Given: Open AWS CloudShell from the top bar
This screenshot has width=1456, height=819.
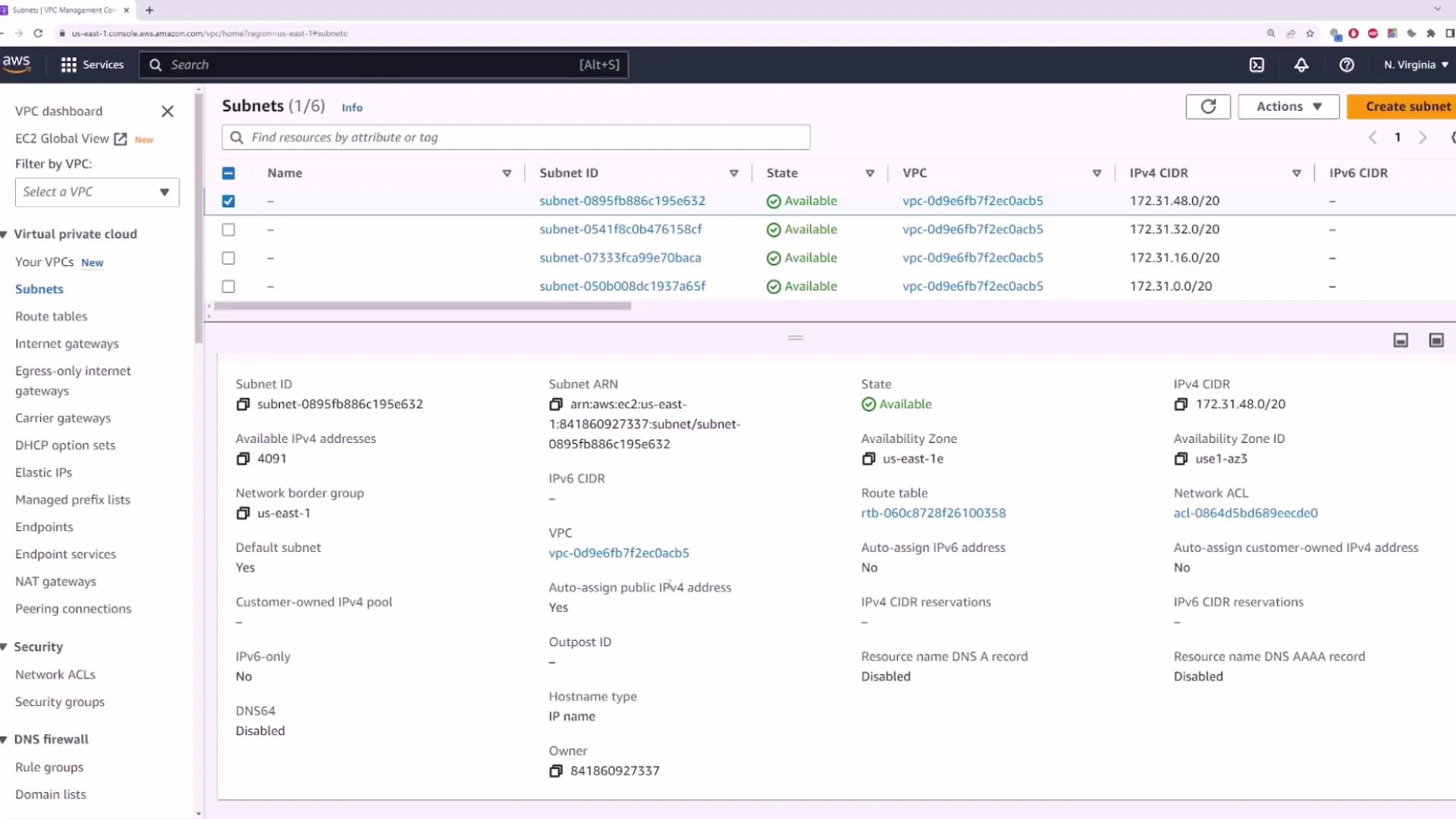Looking at the screenshot, I should click(x=1256, y=64).
